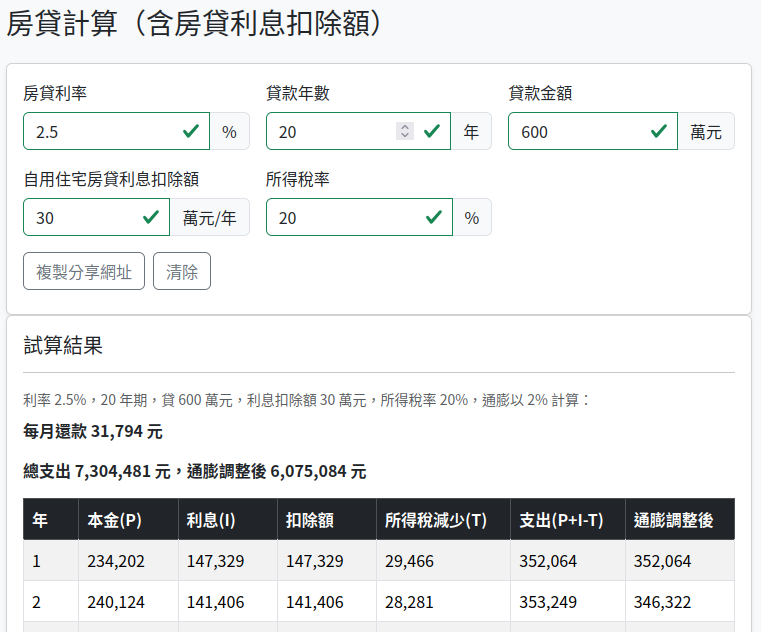Click the green checkmark in 所得稅率 field
The height and width of the screenshot is (632, 761).
coord(432,217)
